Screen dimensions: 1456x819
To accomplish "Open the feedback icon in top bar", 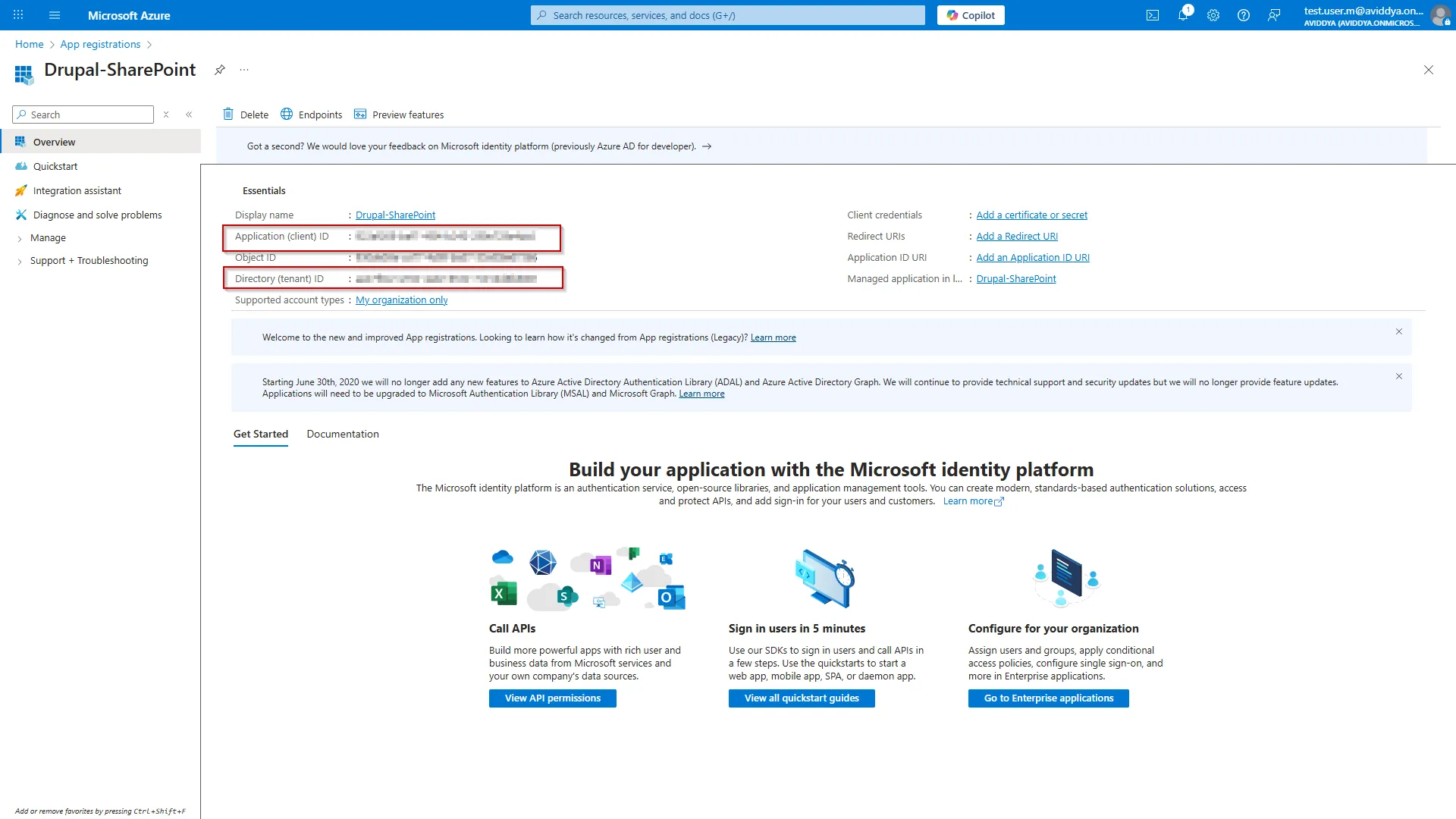I will pos(1274,15).
